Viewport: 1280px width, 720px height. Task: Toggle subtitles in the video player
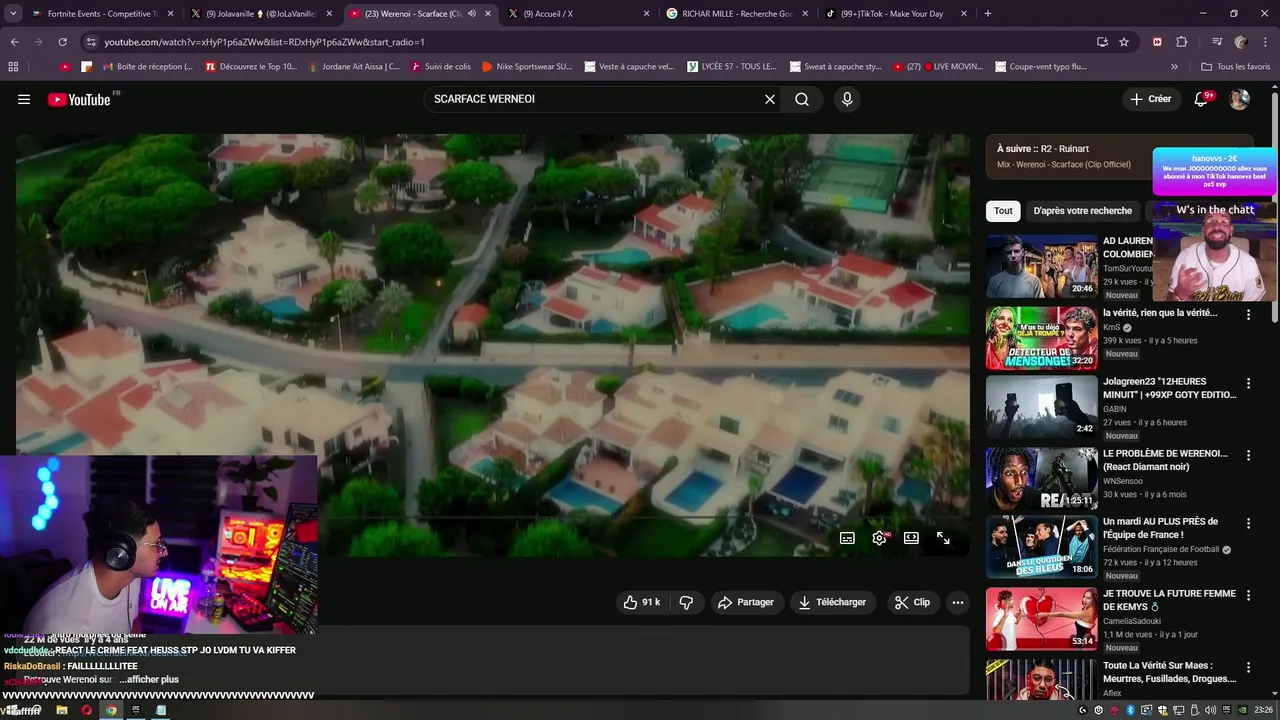click(x=847, y=538)
